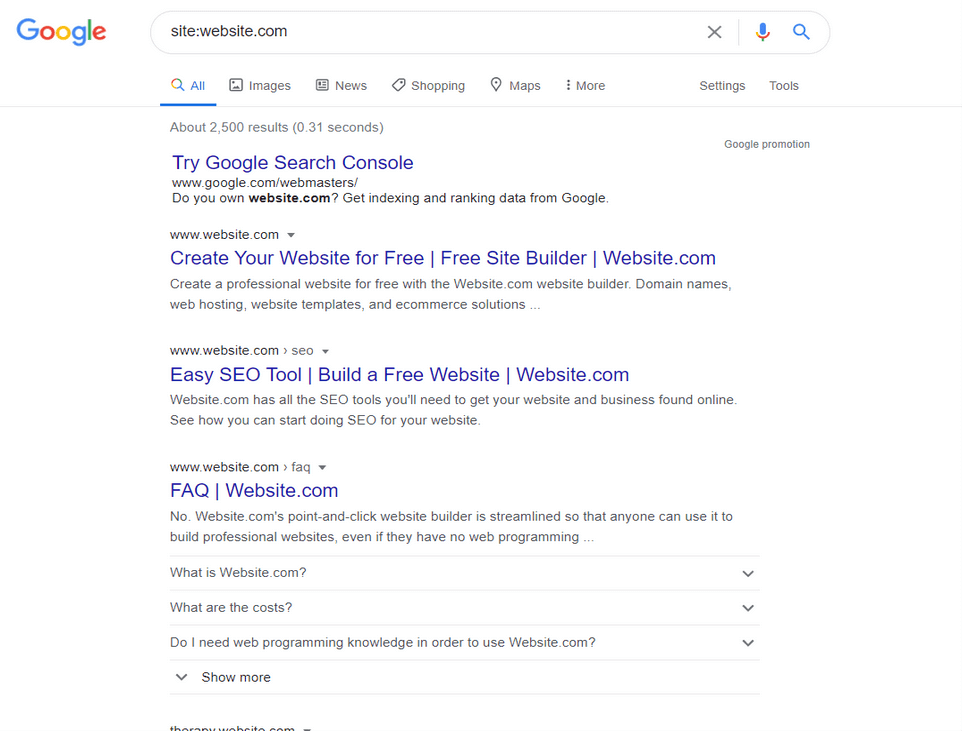
Task: Expand the question 'What are the costs?'
Action: (x=748, y=607)
